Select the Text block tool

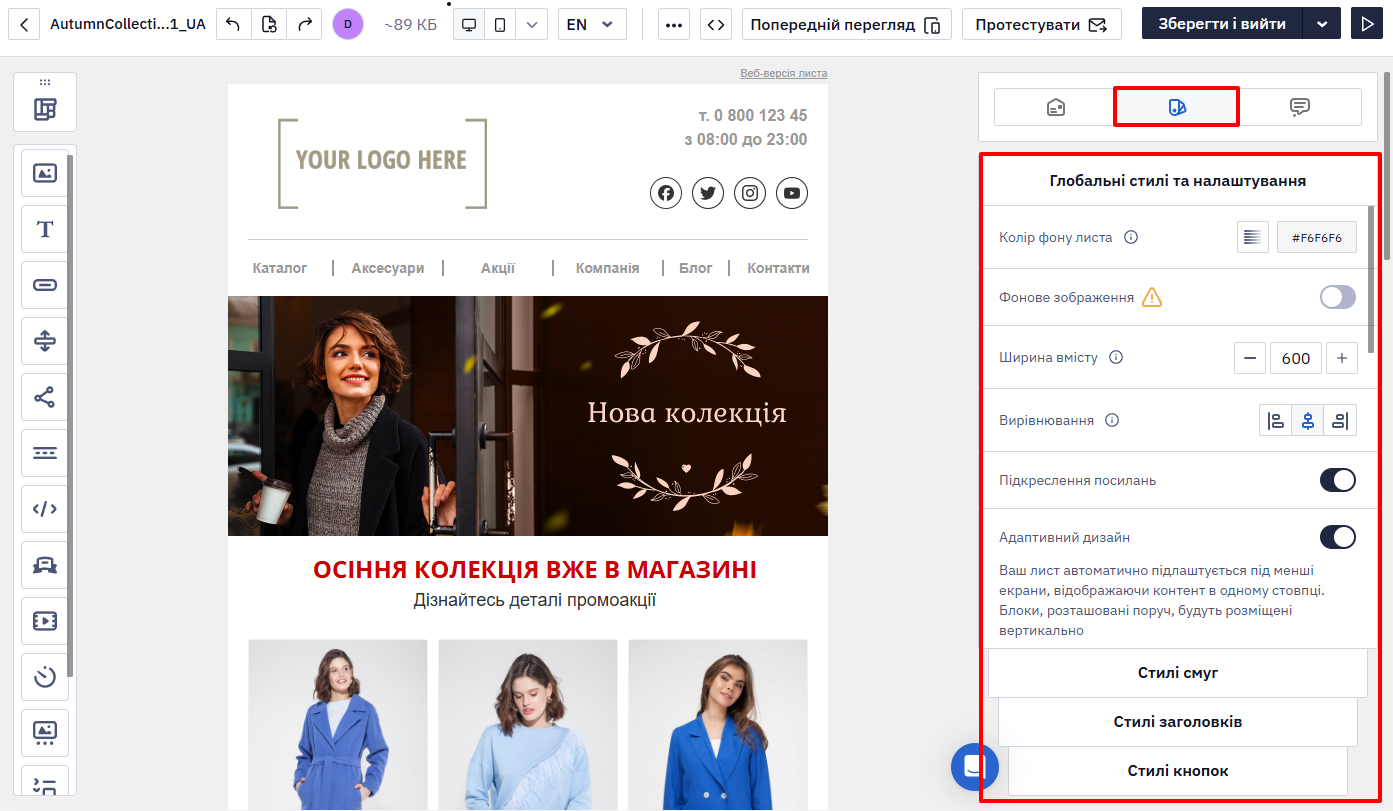(45, 229)
